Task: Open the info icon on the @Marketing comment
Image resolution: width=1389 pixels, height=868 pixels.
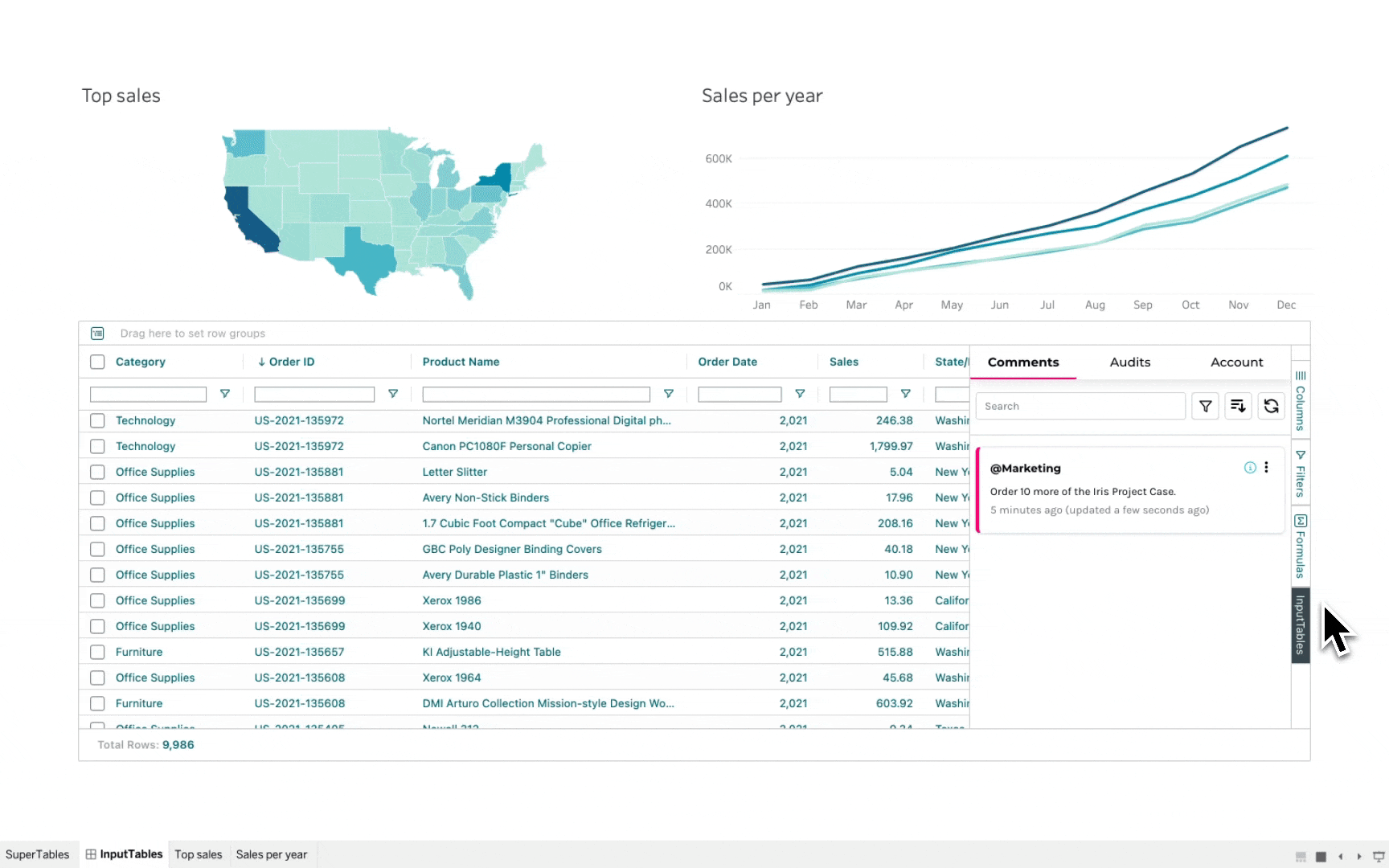Action: tap(1250, 468)
